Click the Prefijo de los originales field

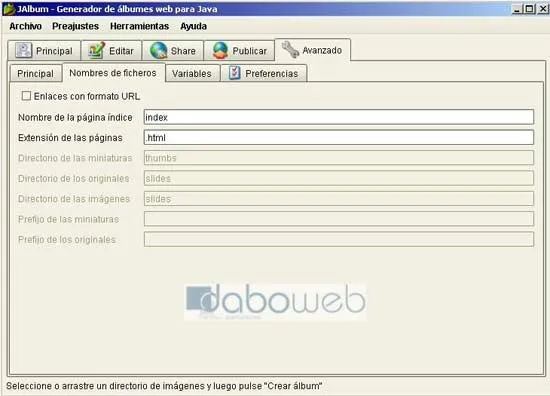pos(339,239)
